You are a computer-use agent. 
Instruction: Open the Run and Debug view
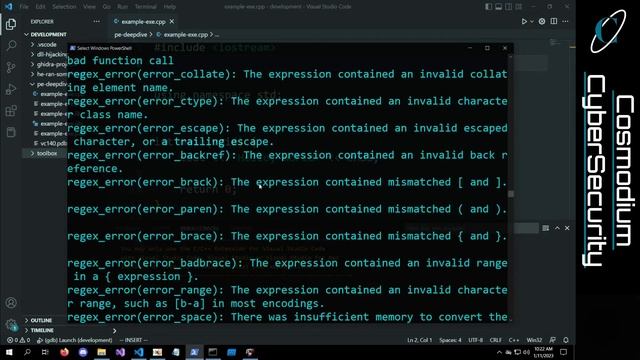(x=11, y=89)
